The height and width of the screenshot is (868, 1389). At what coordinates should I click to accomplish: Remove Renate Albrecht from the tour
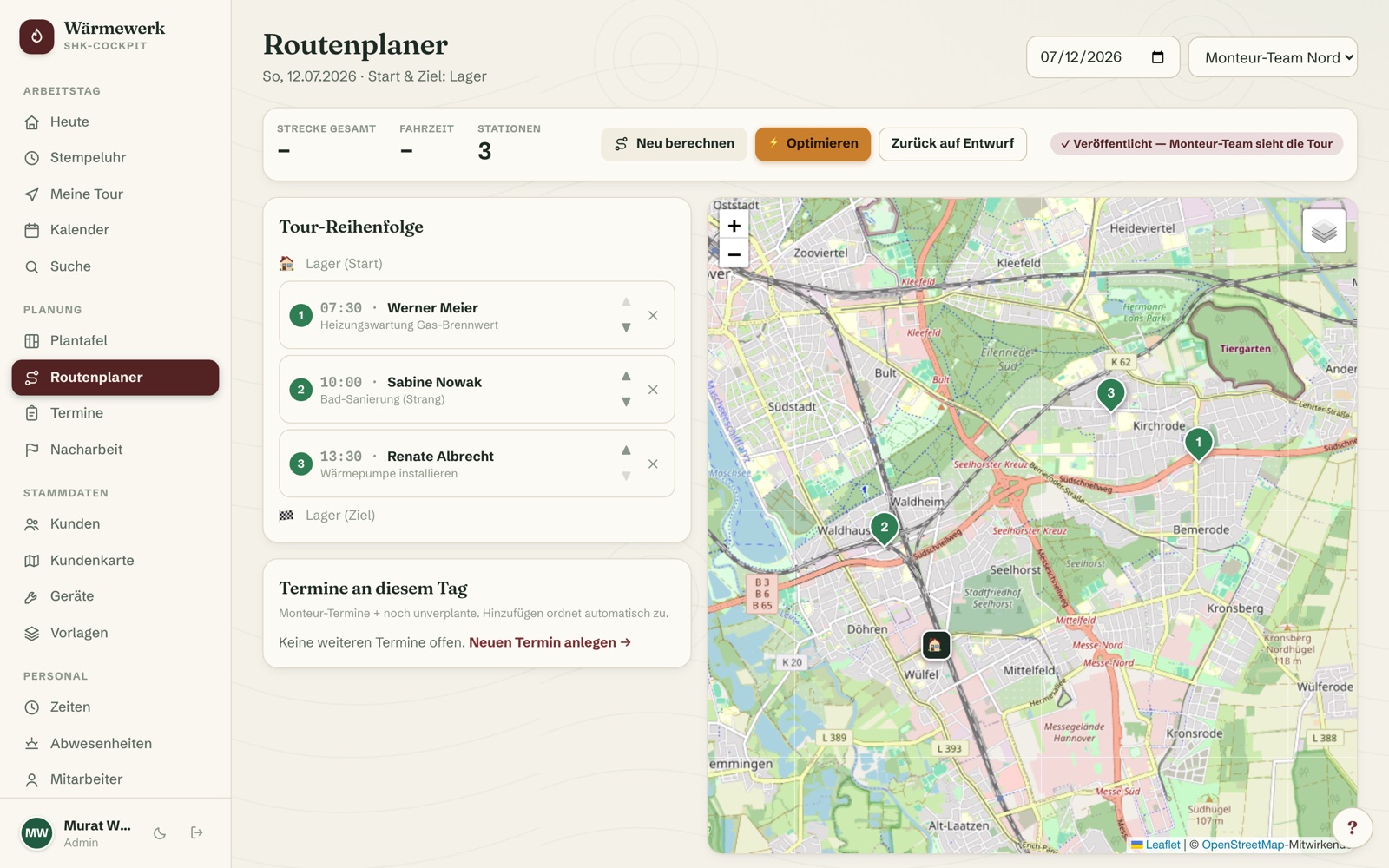pyautogui.click(x=653, y=464)
